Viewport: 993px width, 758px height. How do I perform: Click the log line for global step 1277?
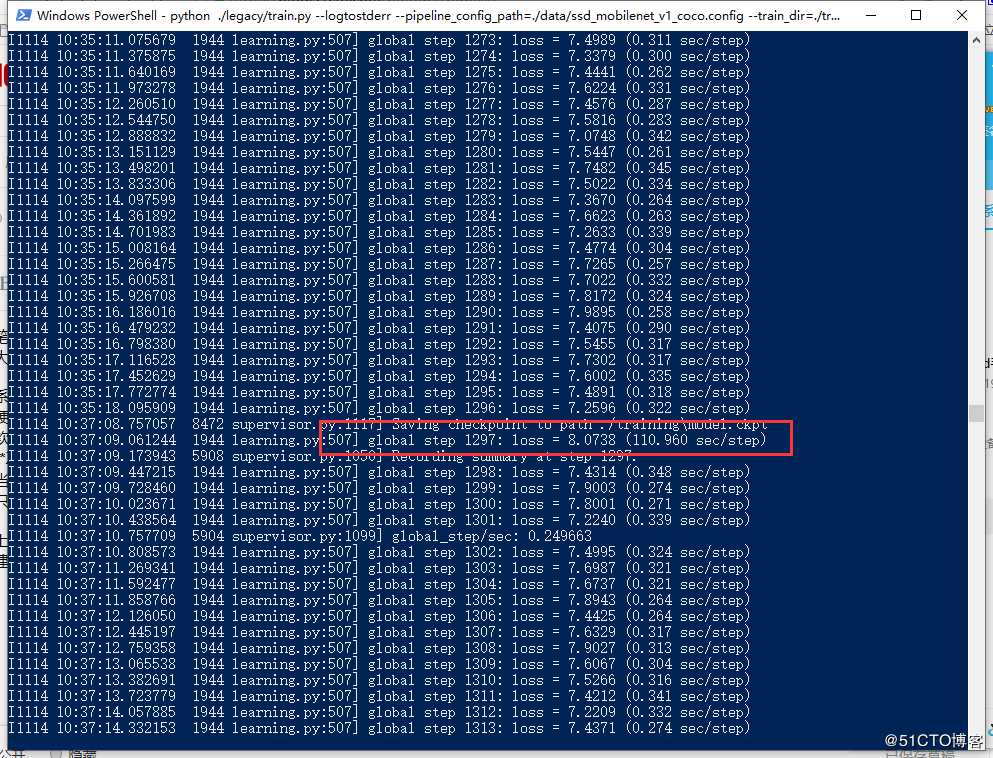(x=379, y=104)
